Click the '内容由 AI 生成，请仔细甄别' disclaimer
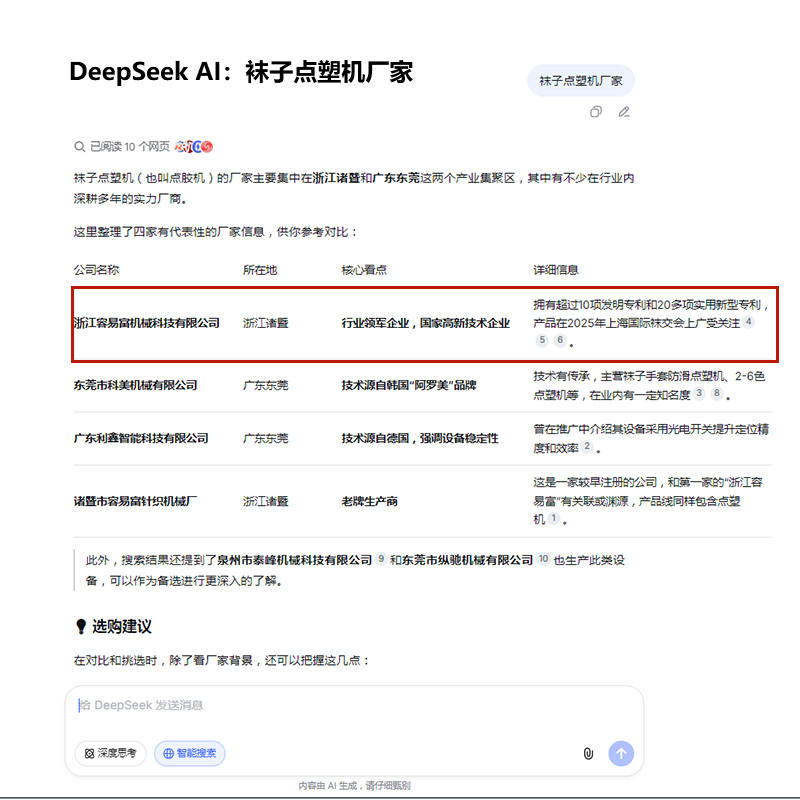Image resolution: width=800 pixels, height=800 pixels. coord(354,786)
